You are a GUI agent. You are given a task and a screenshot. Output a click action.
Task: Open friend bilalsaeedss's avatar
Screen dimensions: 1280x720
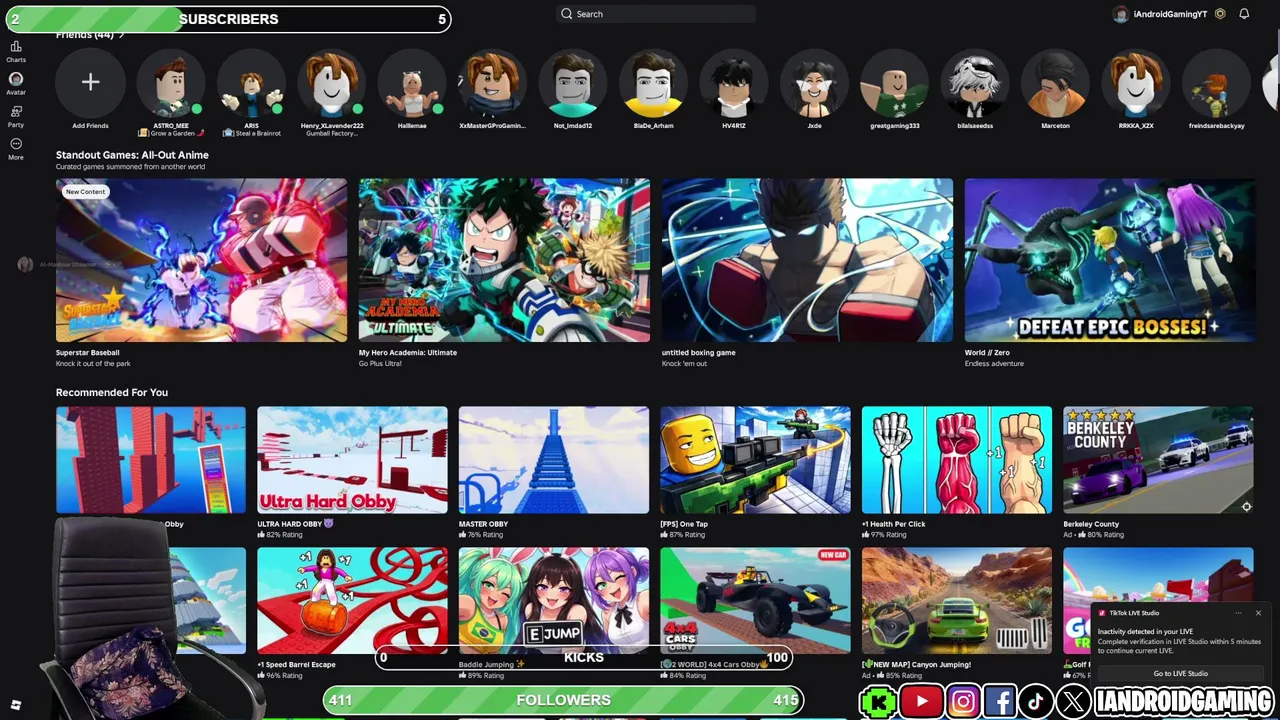[975, 82]
